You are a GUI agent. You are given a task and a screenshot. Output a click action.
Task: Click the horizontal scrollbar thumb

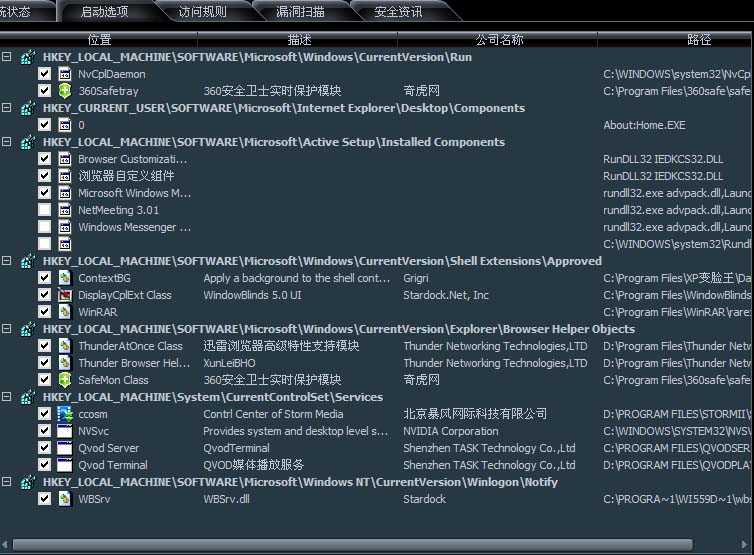point(353,544)
